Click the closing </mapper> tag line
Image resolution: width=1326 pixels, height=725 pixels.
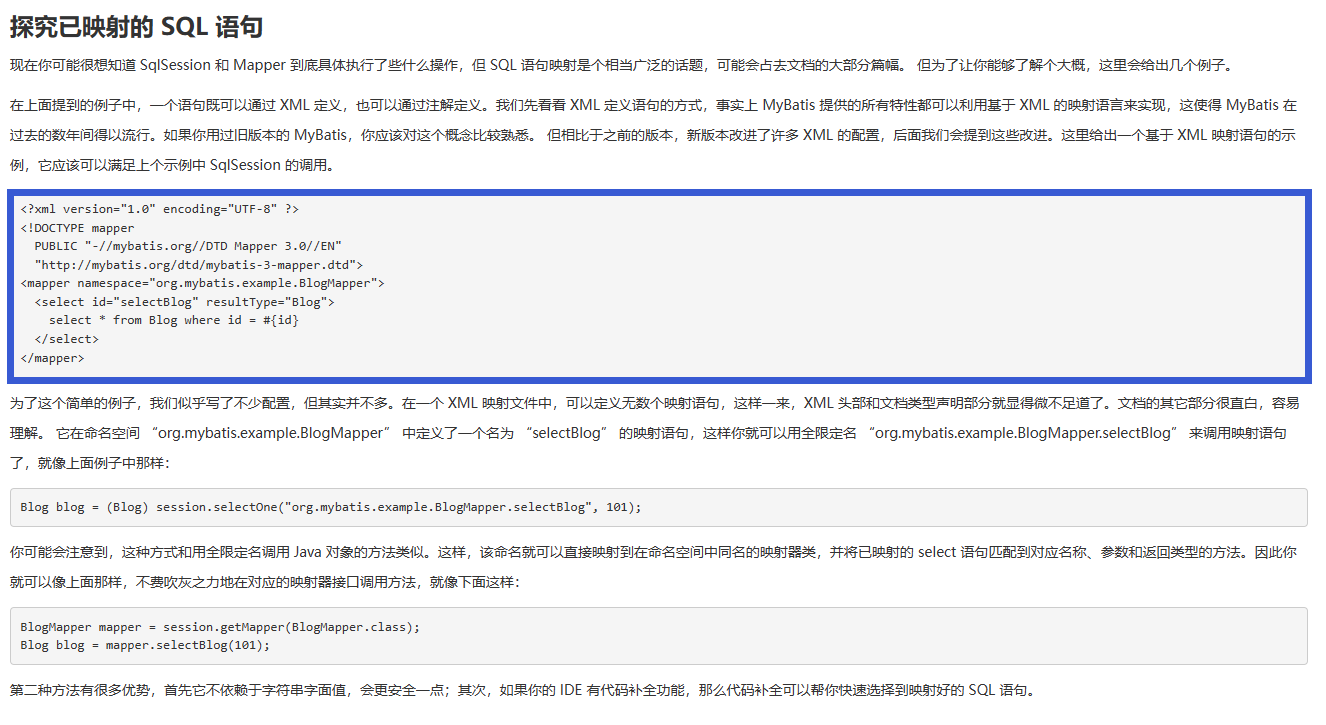(x=53, y=357)
